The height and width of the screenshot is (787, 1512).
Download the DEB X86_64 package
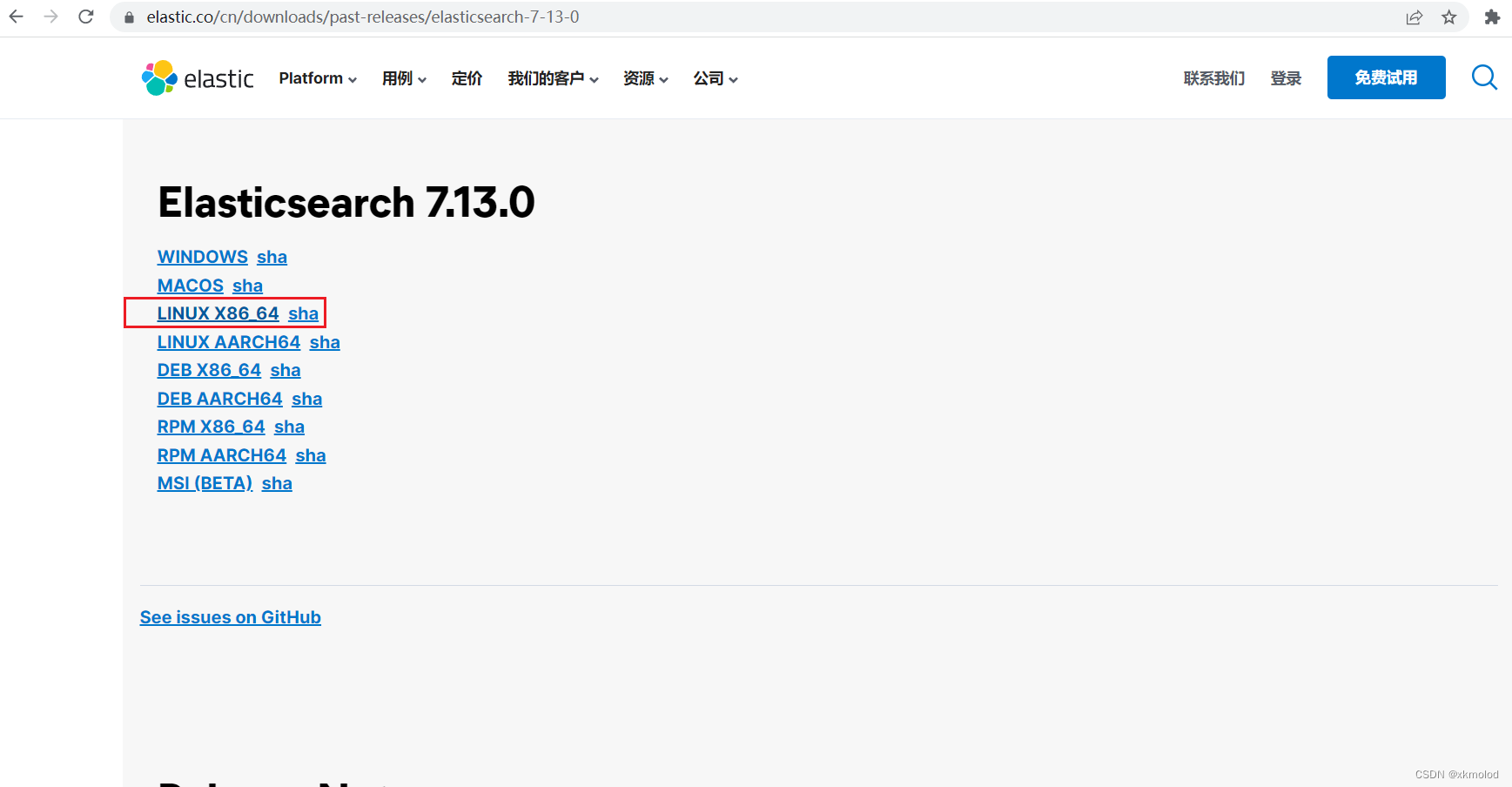[209, 370]
